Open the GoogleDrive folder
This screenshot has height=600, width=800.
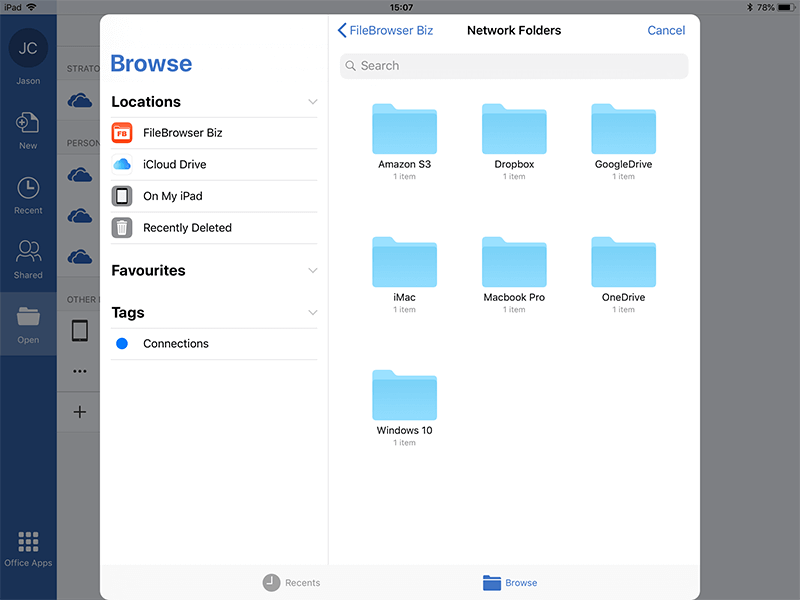click(623, 129)
